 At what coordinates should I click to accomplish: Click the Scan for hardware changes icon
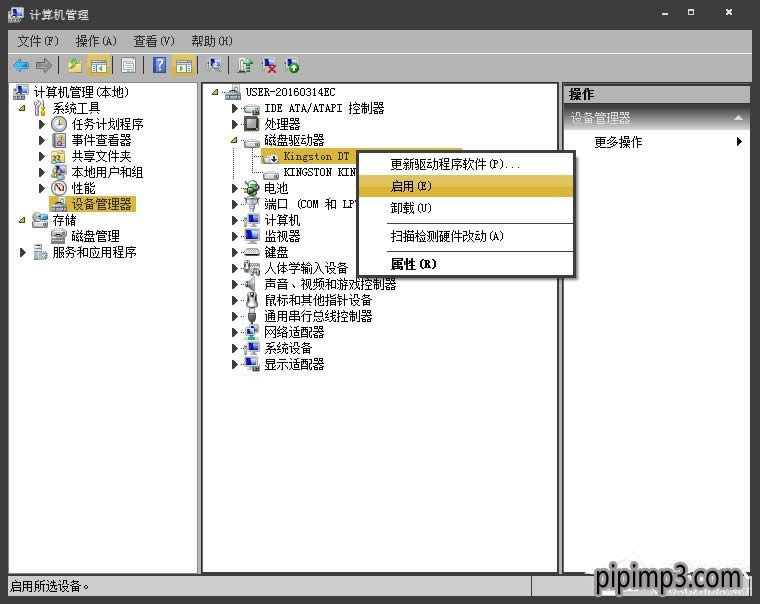pyautogui.click(x=215, y=65)
